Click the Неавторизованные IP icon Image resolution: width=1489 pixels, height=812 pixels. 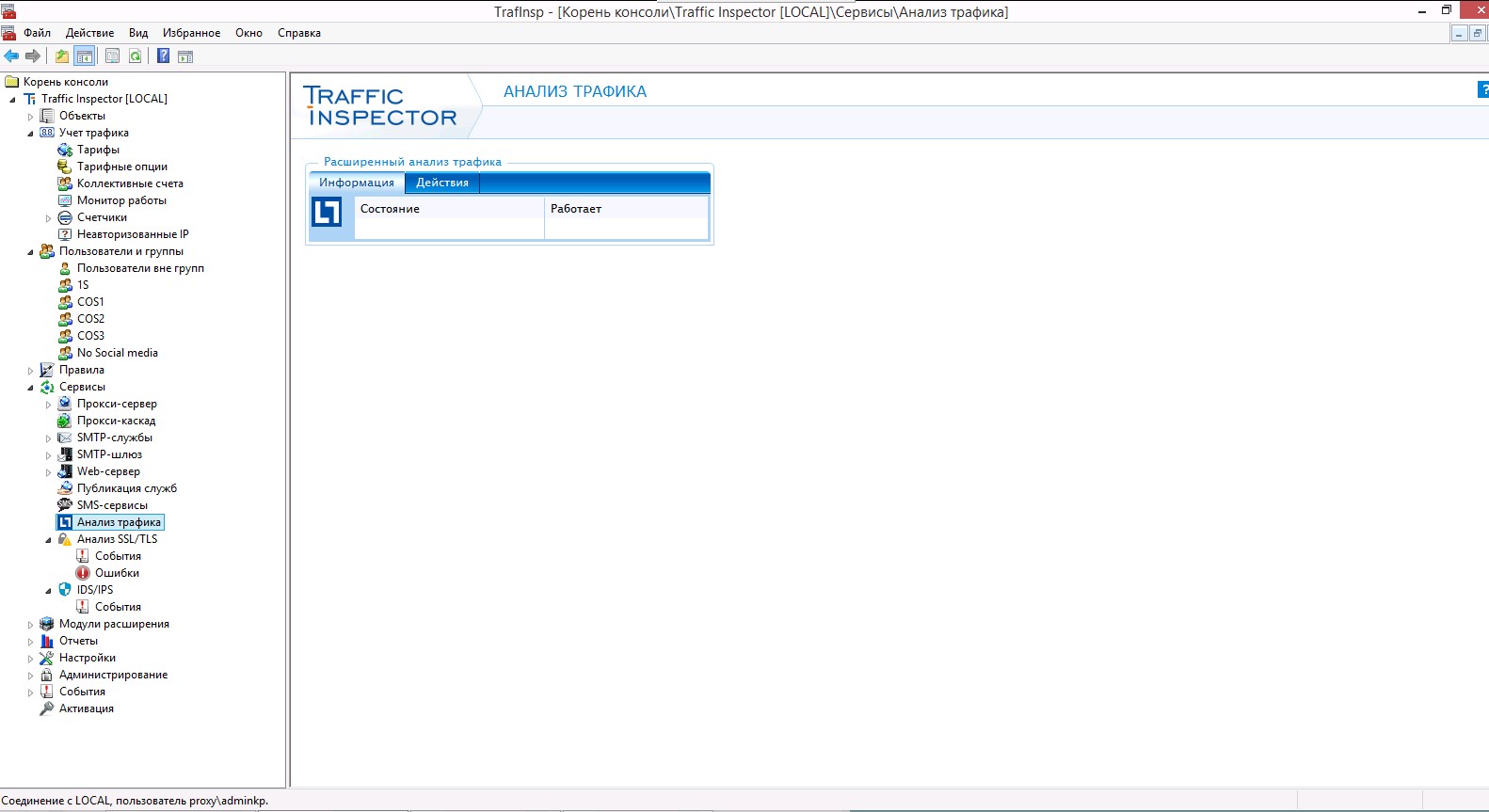[65, 234]
